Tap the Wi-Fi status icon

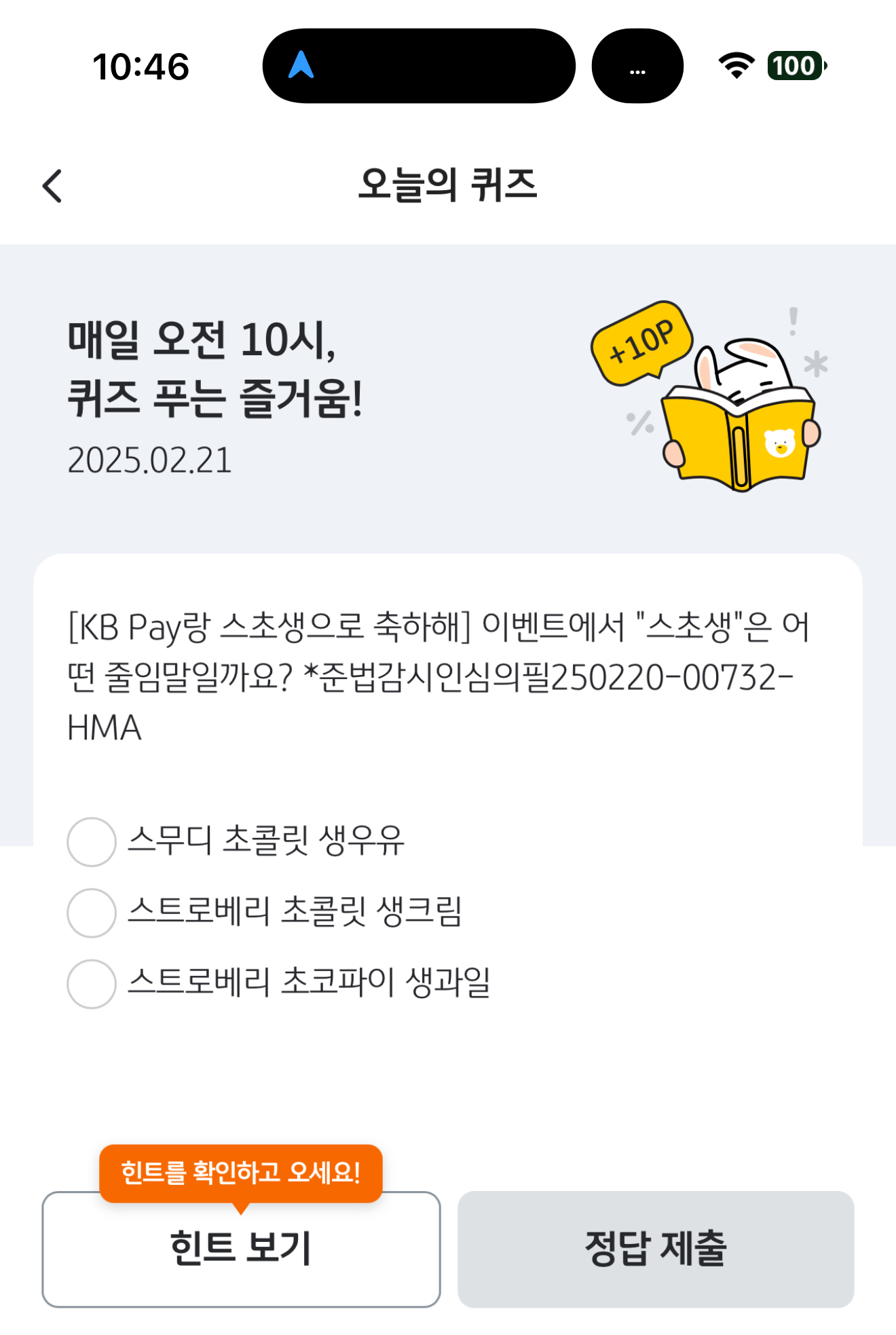click(x=736, y=66)
